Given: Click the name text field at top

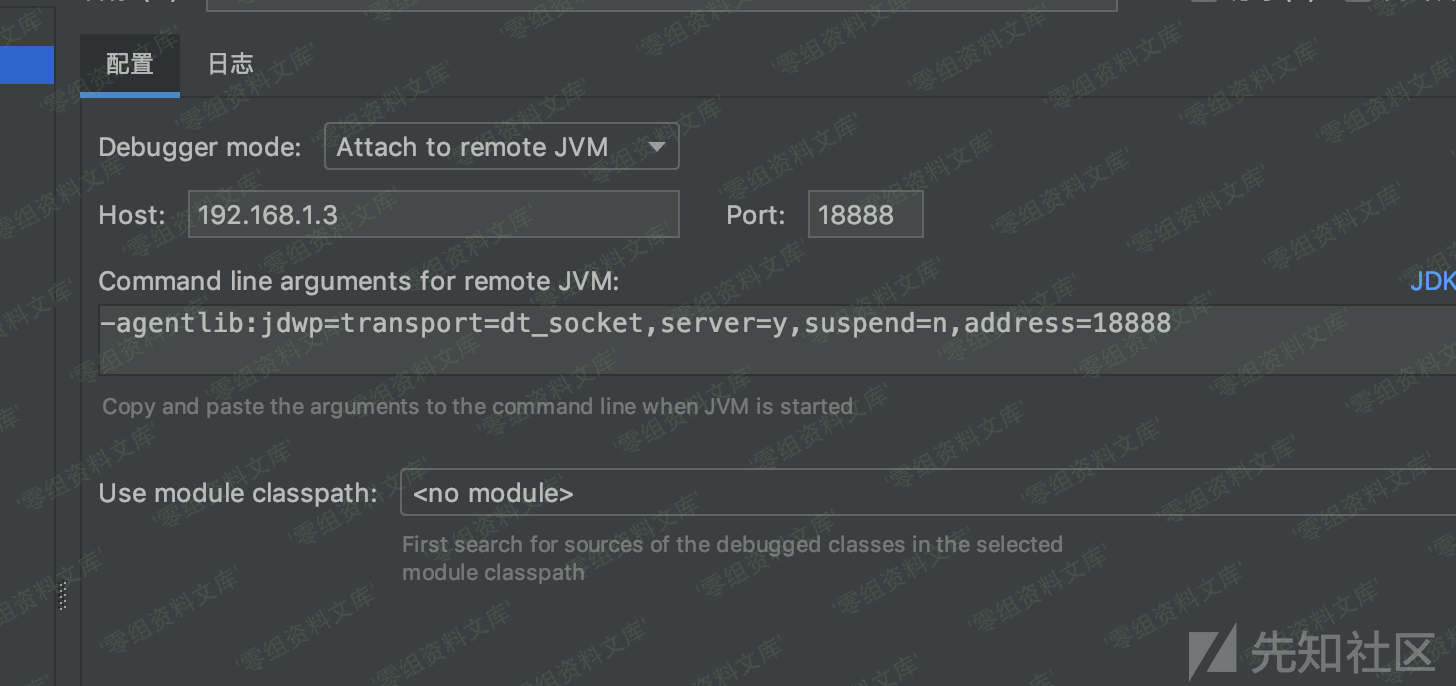Looking at the screenshot, I should click(660, 4).
